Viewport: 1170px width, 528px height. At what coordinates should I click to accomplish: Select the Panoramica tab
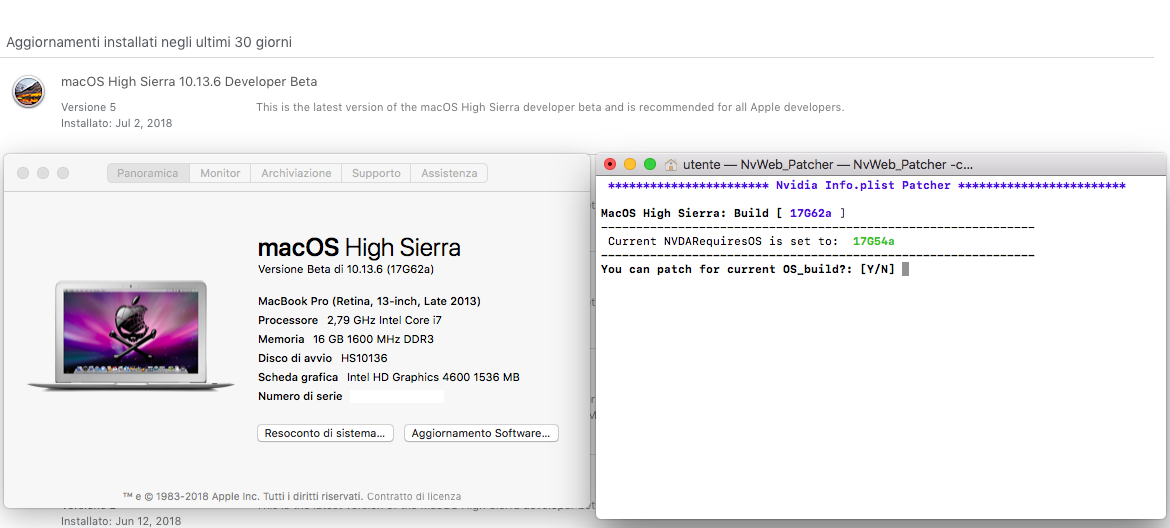(148, 173)
